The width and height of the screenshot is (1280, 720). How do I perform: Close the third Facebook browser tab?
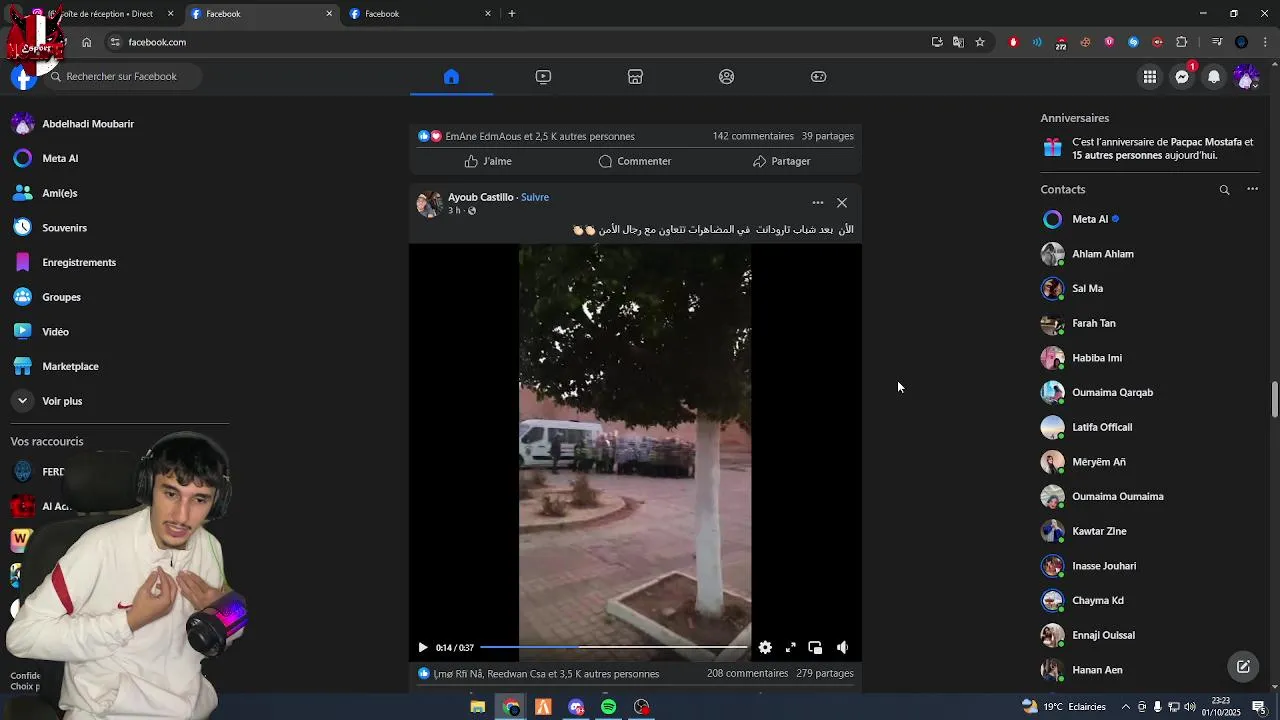[x=488, y=14]
